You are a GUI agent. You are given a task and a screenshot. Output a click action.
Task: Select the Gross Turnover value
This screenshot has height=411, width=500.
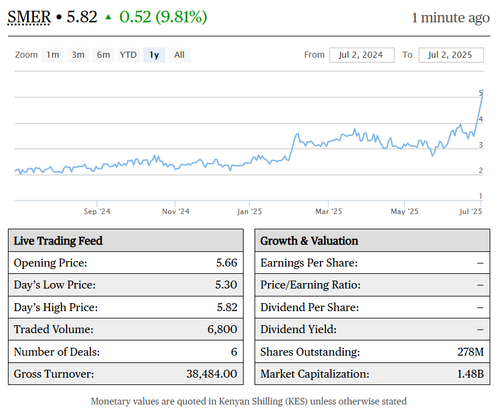212,374
